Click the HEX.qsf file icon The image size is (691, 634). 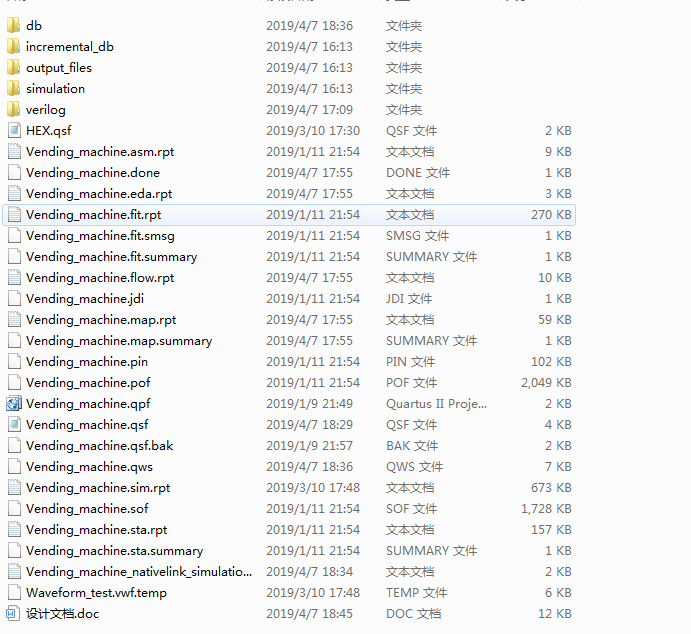pos(14,130)
